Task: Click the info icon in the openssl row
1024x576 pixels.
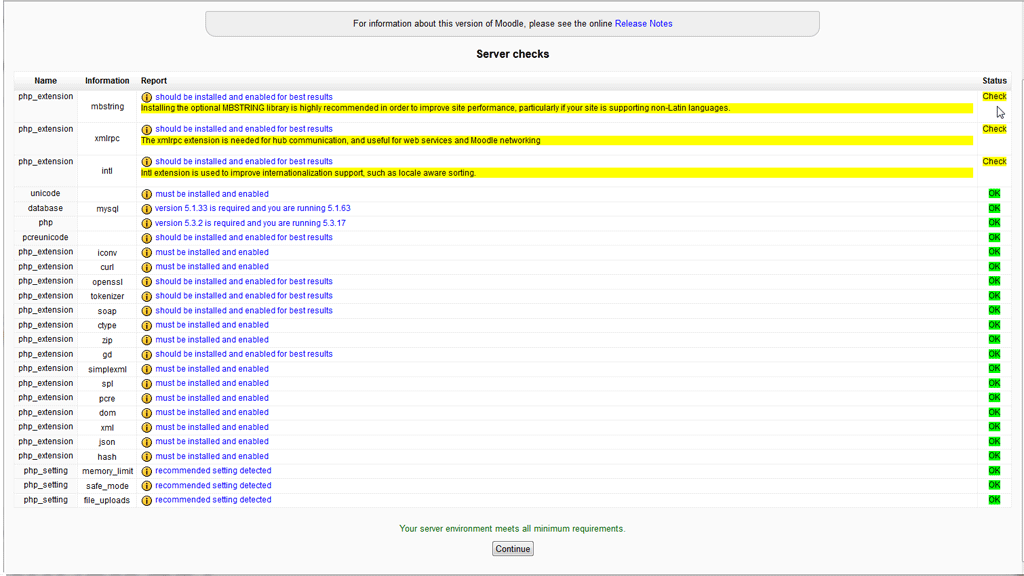Action: [x=146, y=282]
